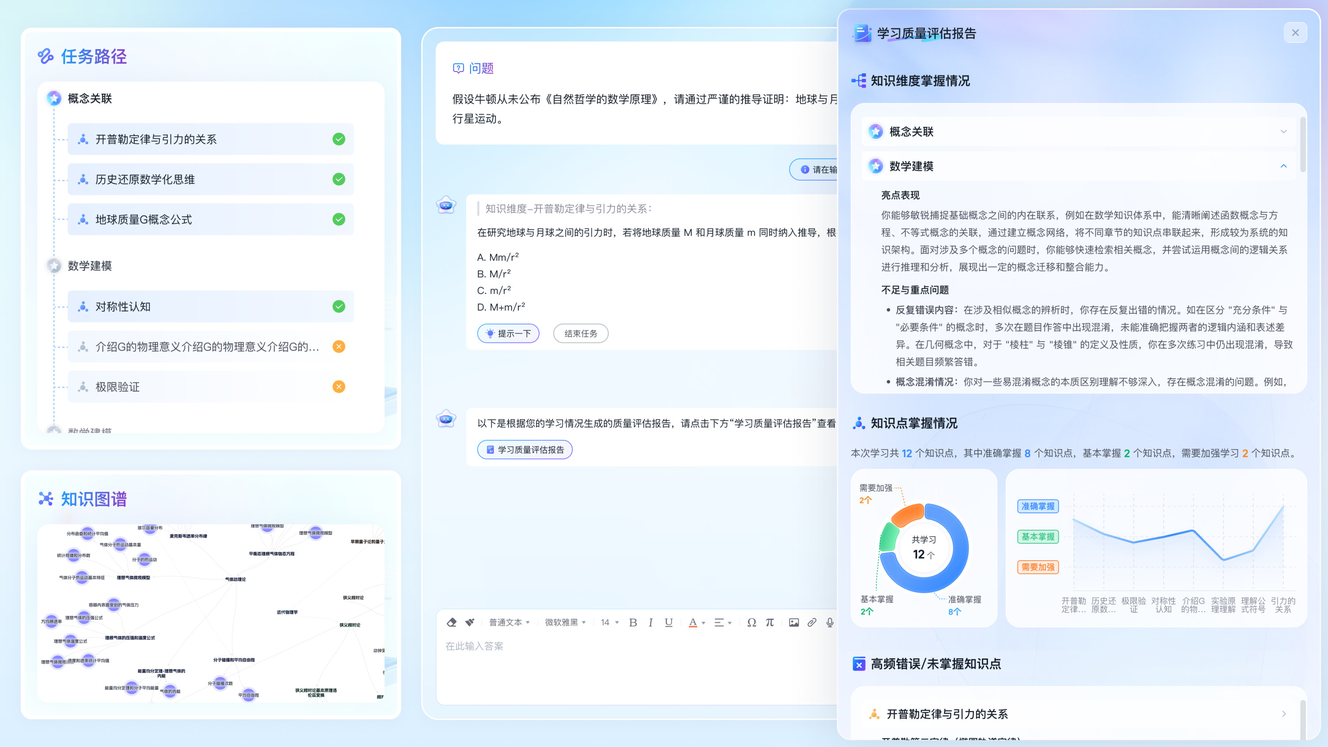Click the insert link icon
The height and width of the screenshot is (747, 1328).
812,623
